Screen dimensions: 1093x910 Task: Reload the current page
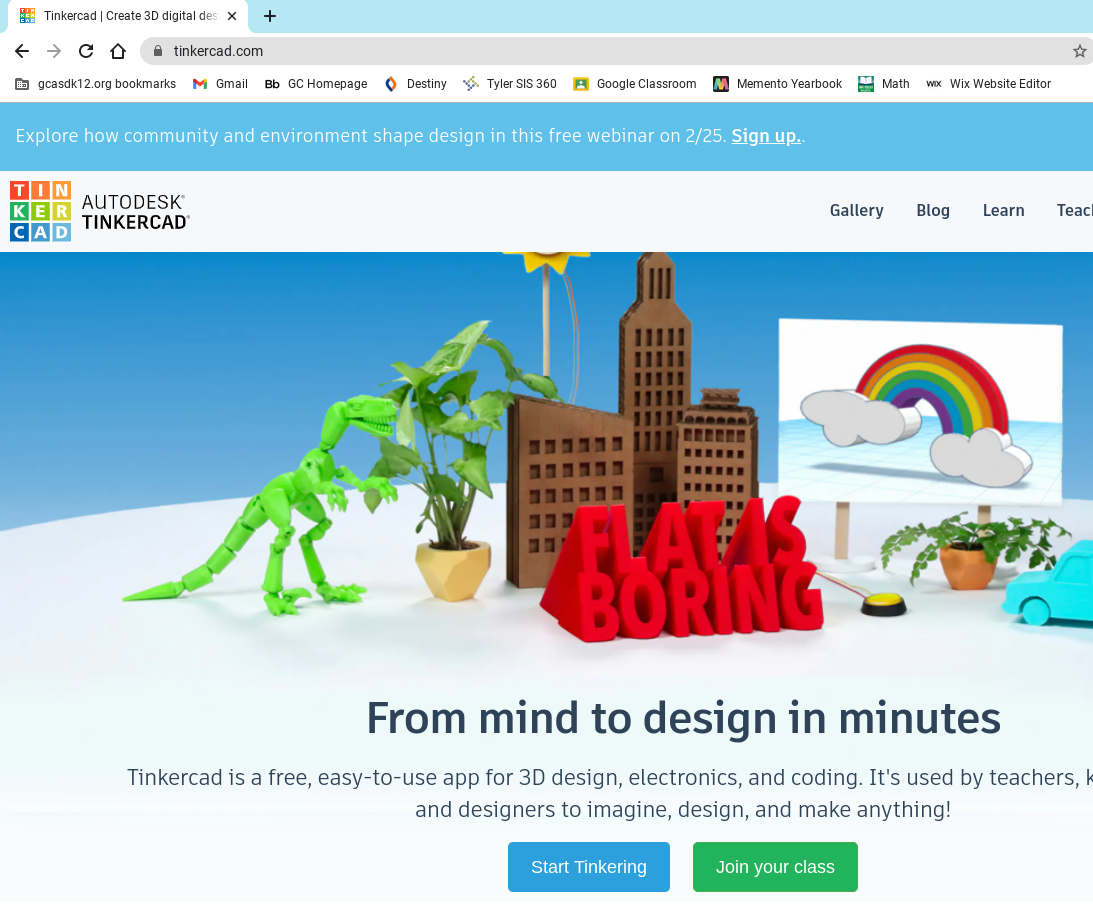click(85, 50)
